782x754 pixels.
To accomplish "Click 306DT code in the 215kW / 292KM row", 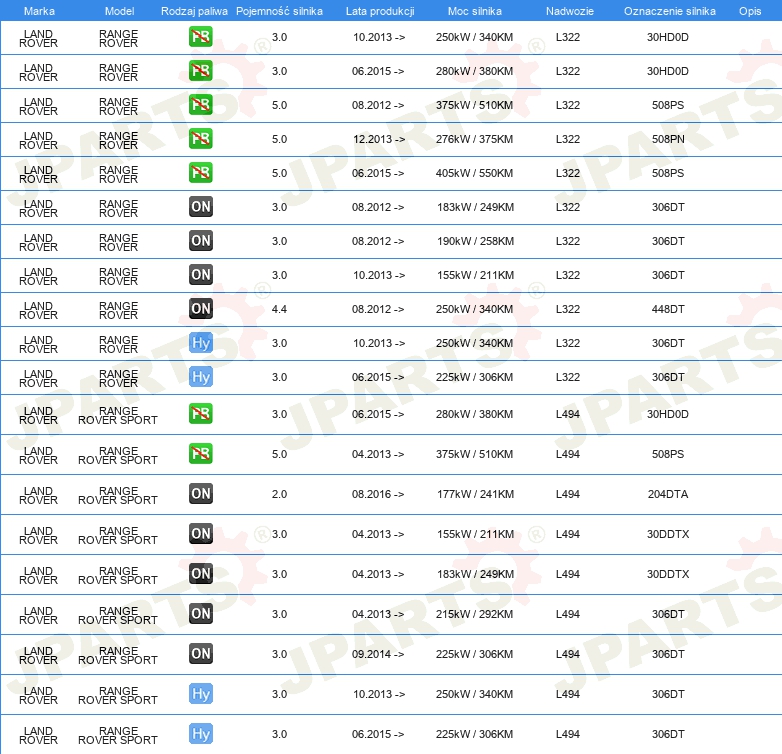I will [x=668, y=614].
